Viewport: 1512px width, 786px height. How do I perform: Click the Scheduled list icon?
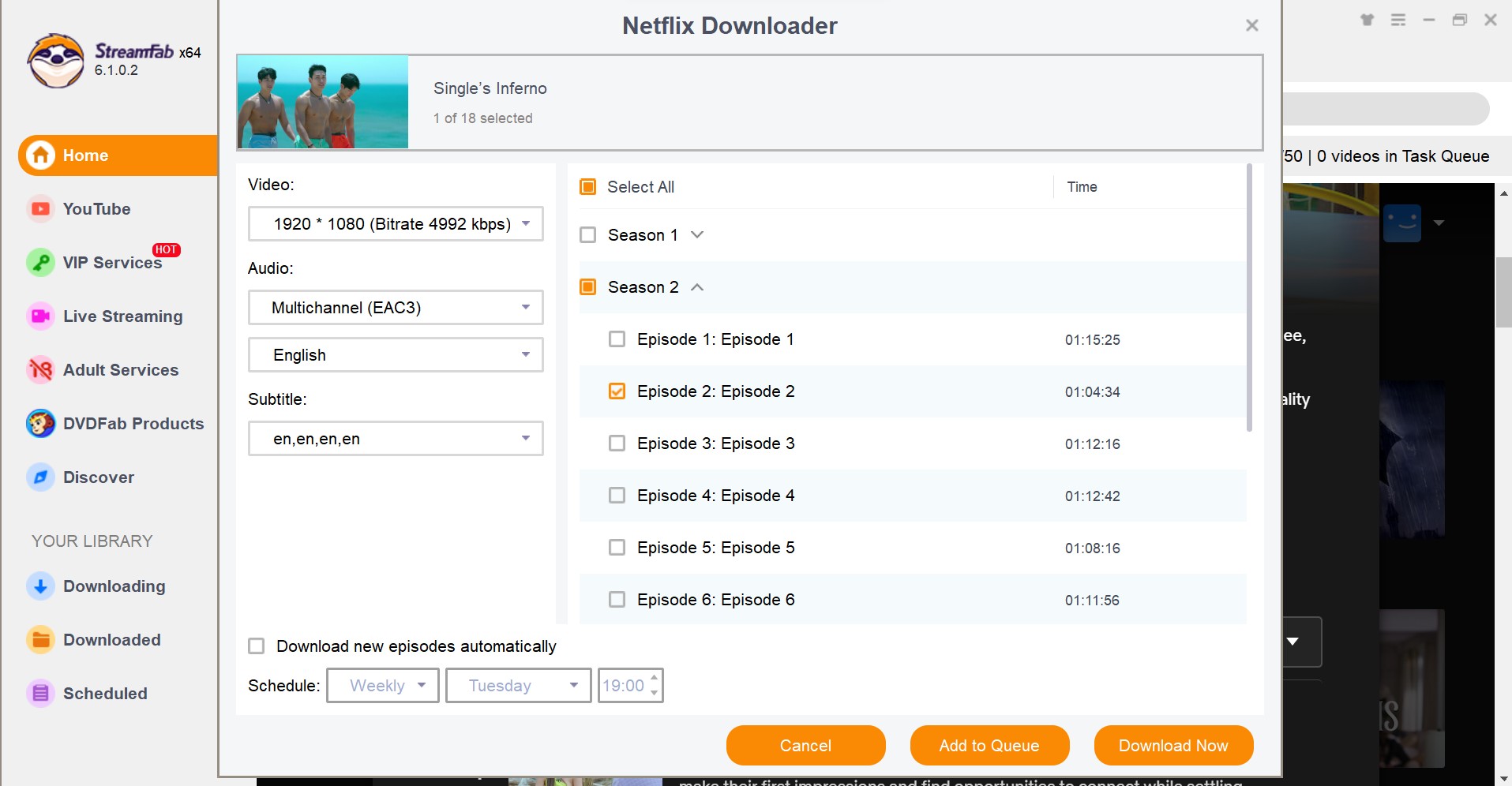[x=40, y=694]
